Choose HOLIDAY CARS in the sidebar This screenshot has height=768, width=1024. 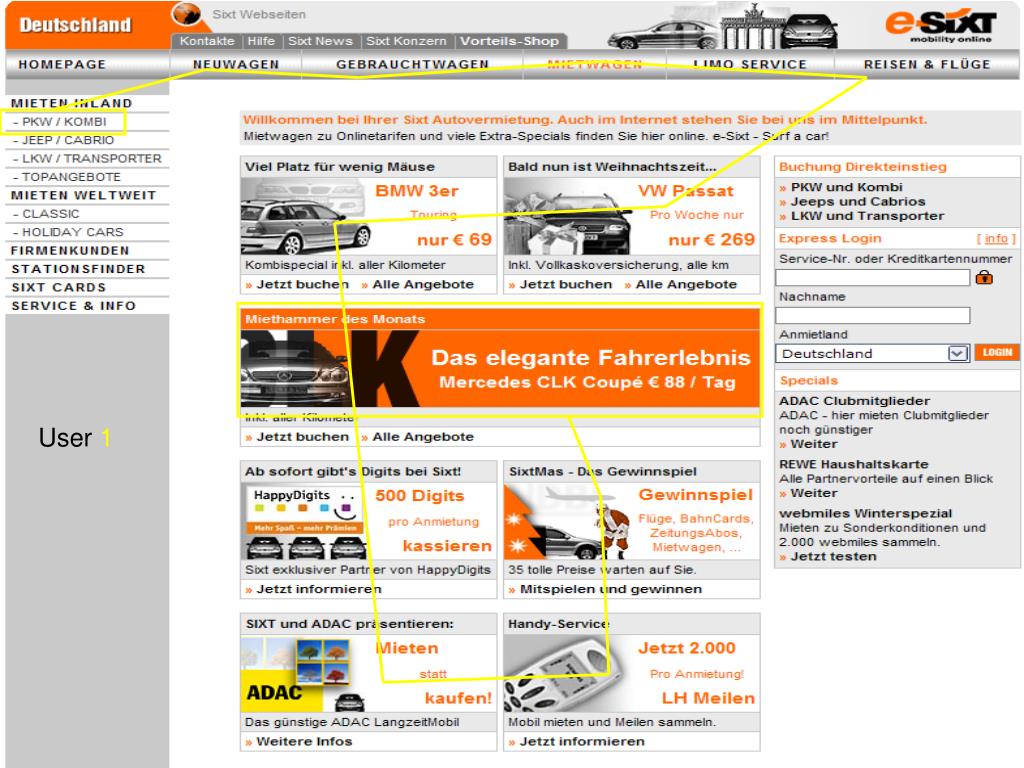click(72, 232)
